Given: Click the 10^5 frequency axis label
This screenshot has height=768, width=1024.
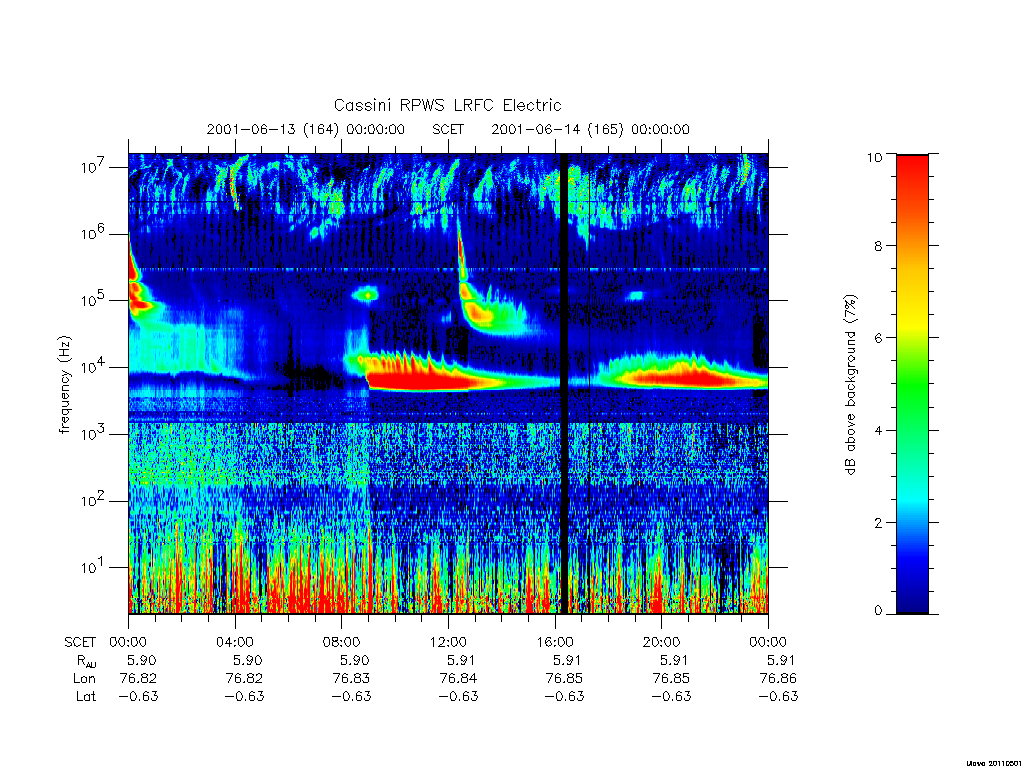Looking at the screenshot, I should coord(95,300).
